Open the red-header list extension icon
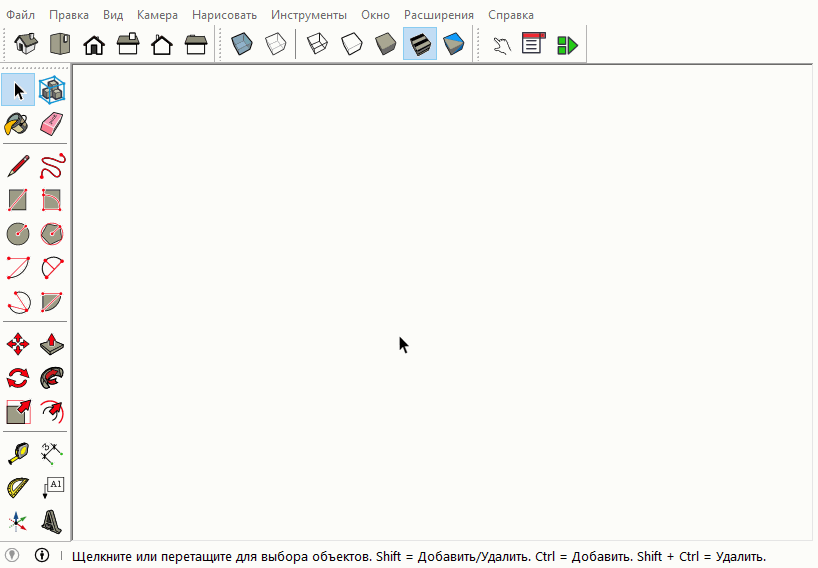Screen dimensions: 818x568 pos(533,43)
